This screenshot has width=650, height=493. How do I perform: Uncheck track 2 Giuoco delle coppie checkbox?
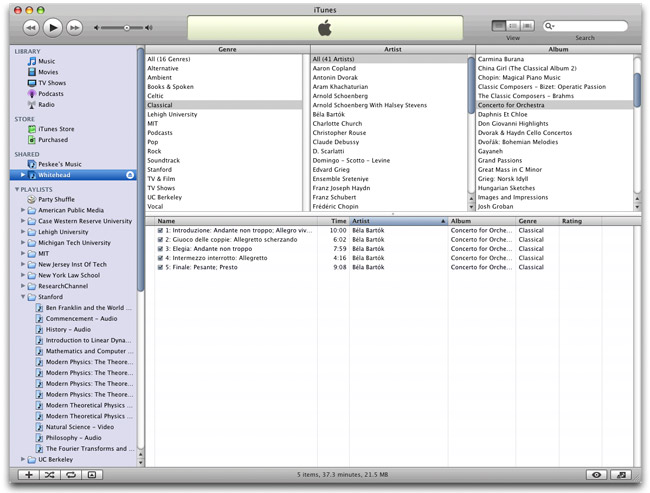[x=160, y=240]
